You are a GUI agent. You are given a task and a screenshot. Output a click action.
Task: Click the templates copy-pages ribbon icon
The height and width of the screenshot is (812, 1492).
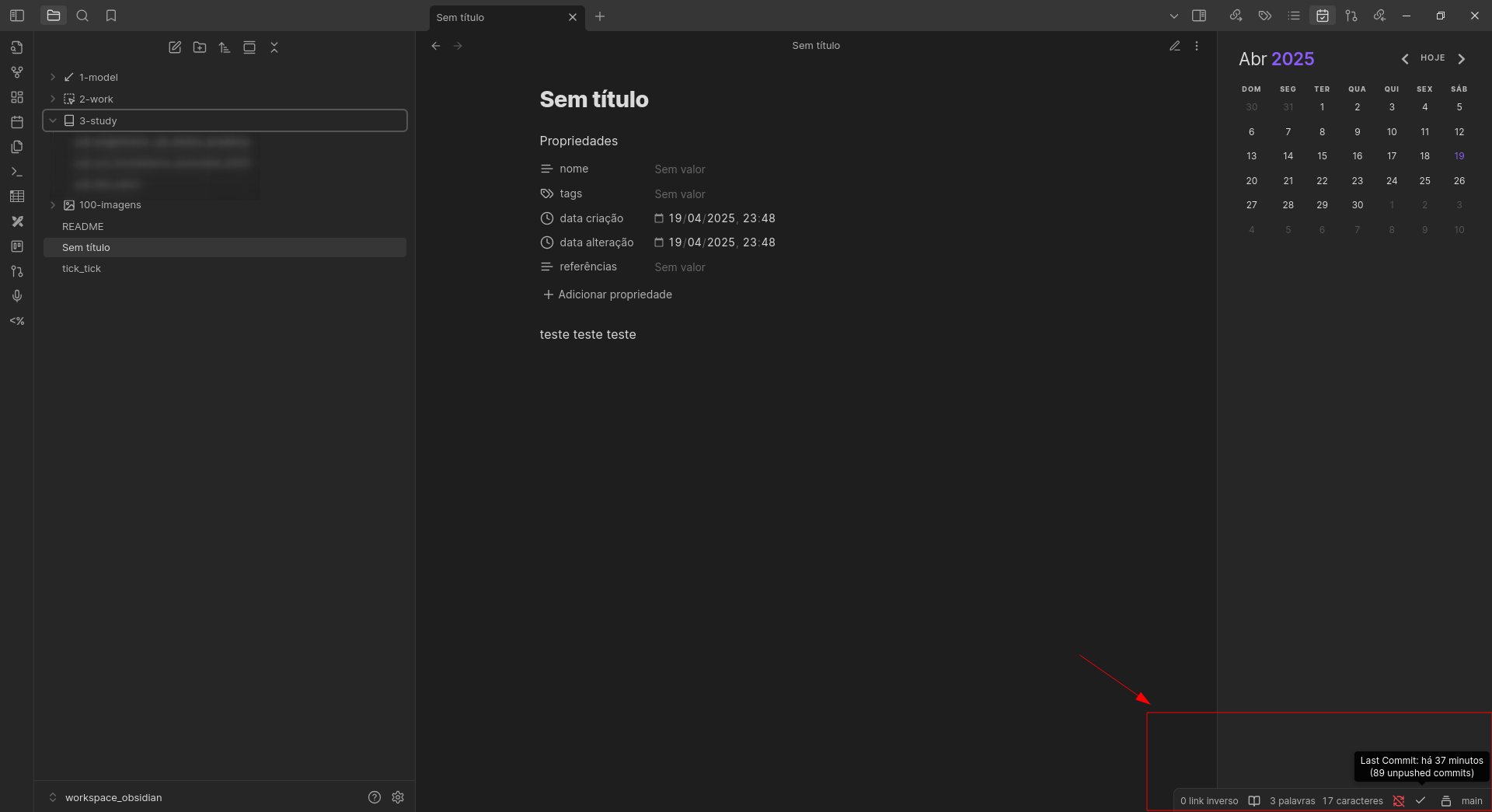click(x=17, y=147)
